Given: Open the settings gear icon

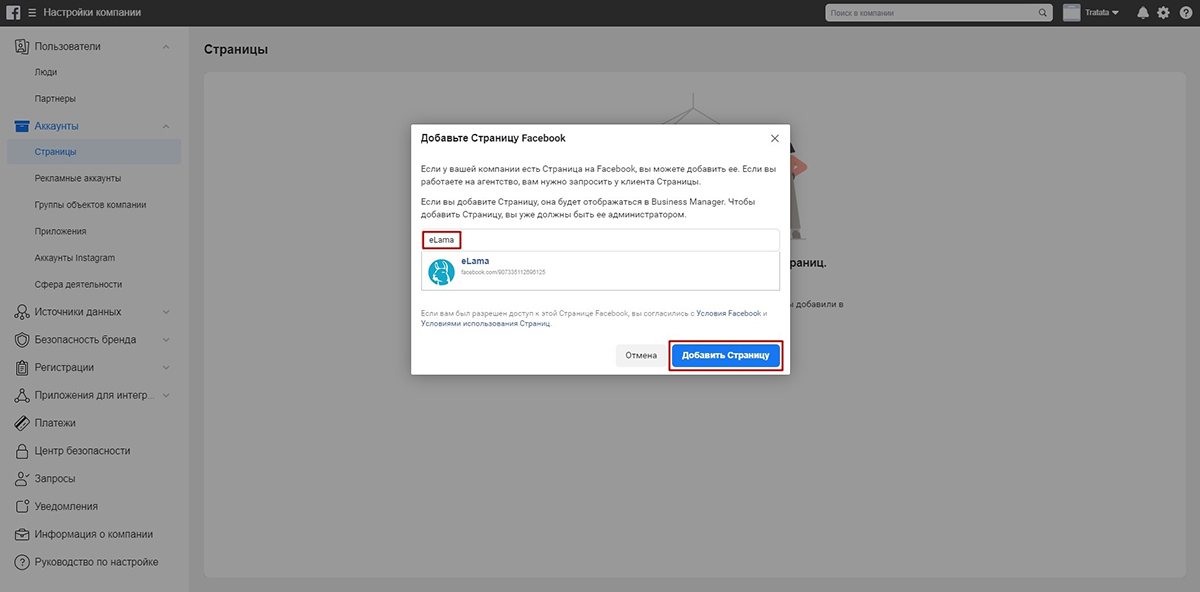Looking at the screenshot, I should (x=1163, y=13).
